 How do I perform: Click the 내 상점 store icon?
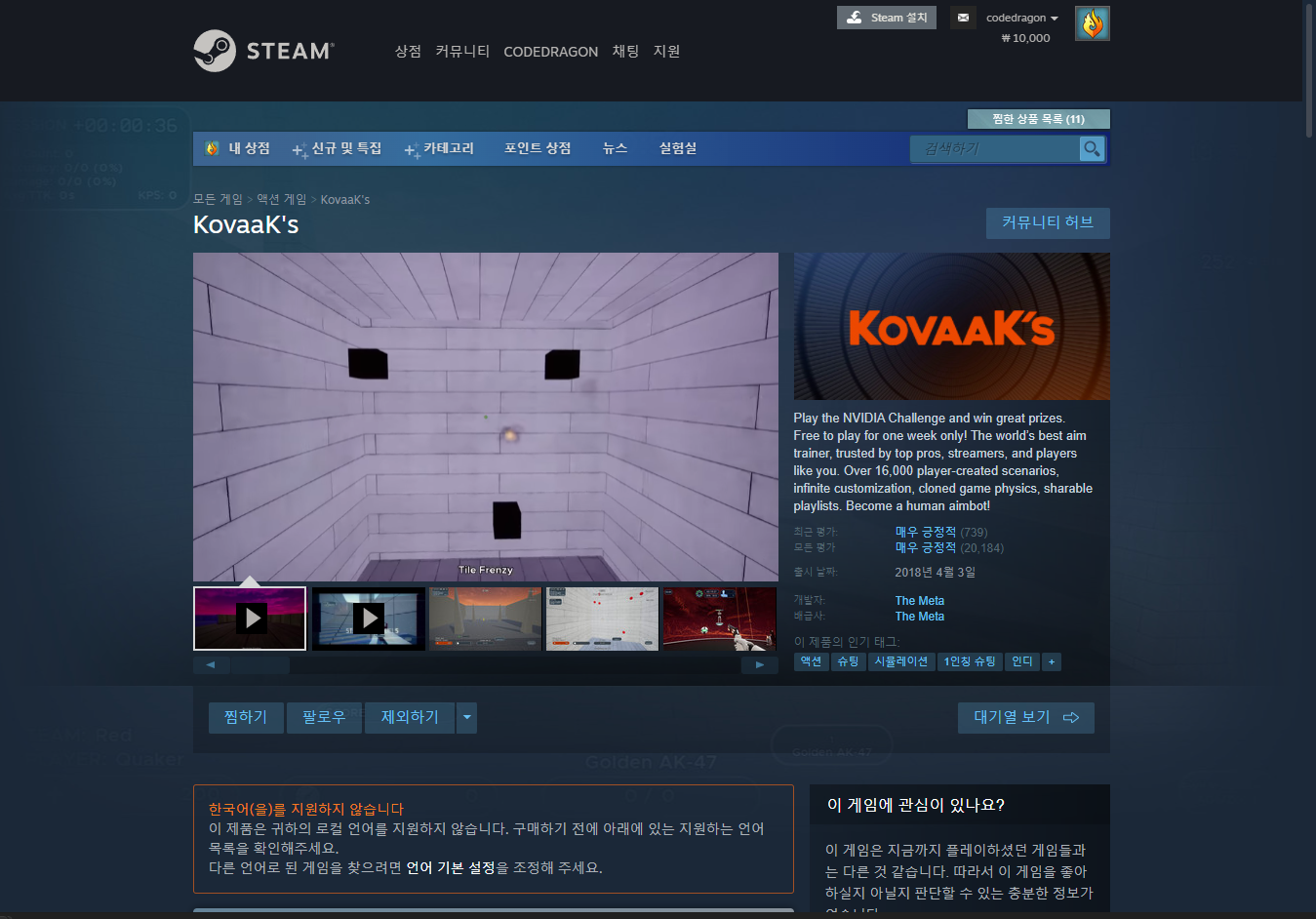[212, 148]
